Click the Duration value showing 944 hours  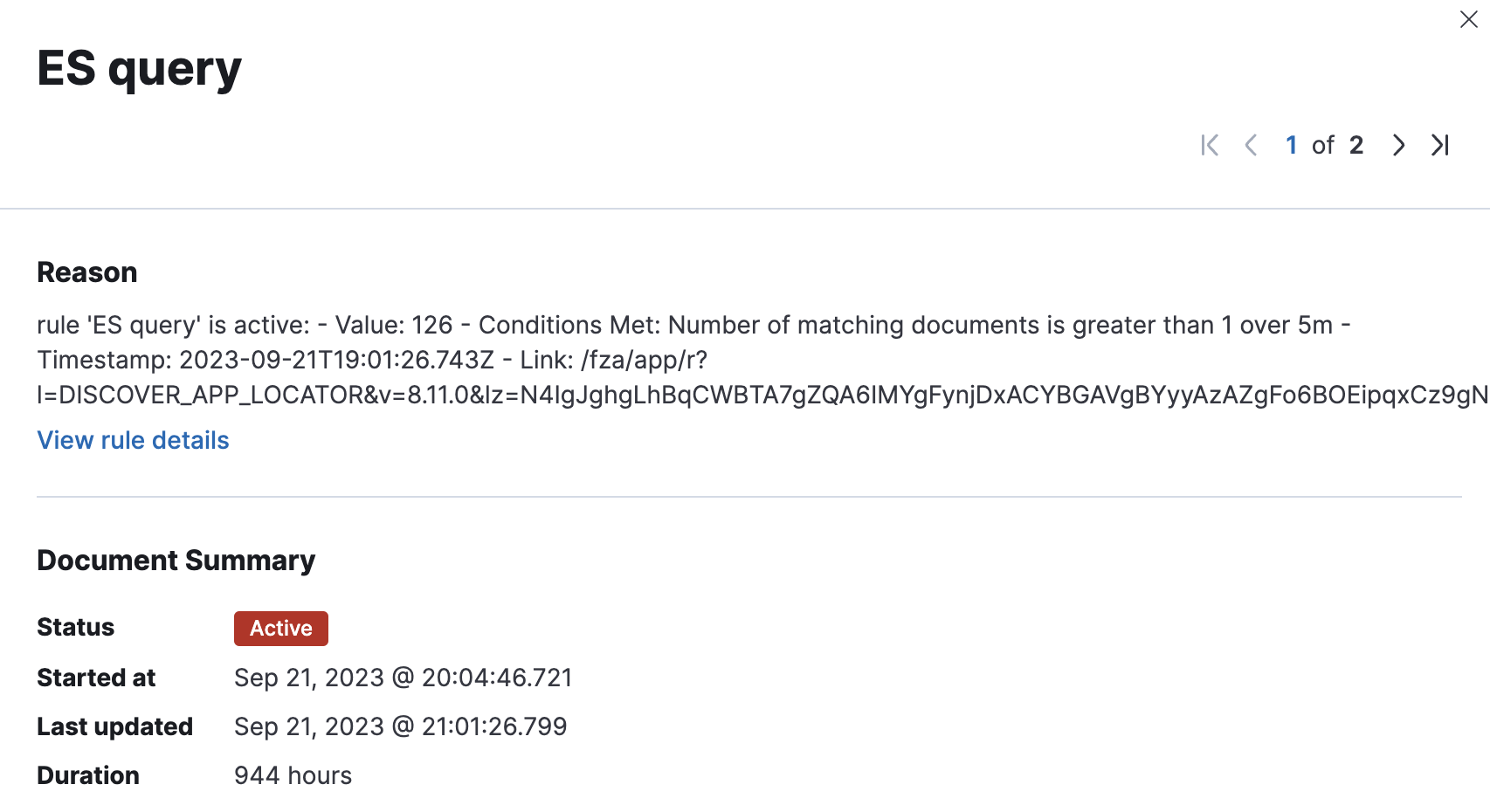pos(293,774)
